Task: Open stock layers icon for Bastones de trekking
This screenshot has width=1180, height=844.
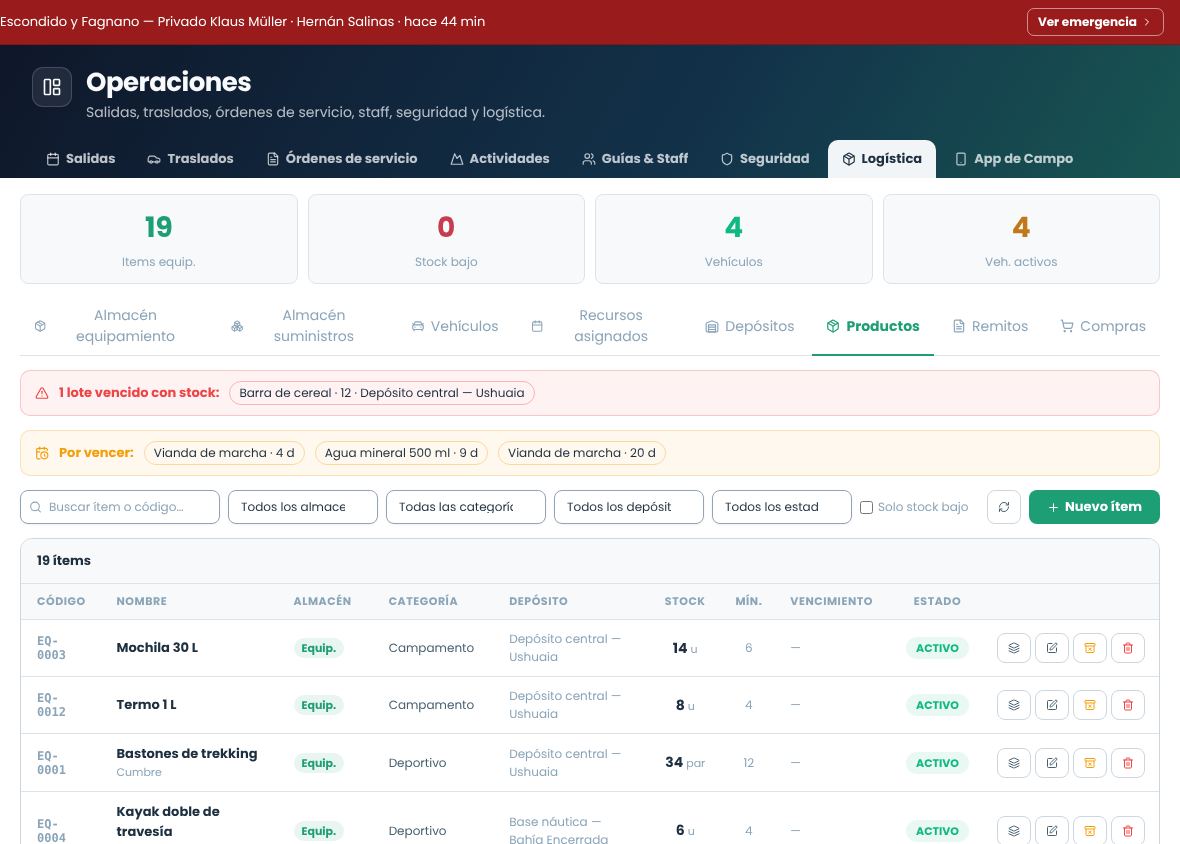Action: pos(1014,763)
